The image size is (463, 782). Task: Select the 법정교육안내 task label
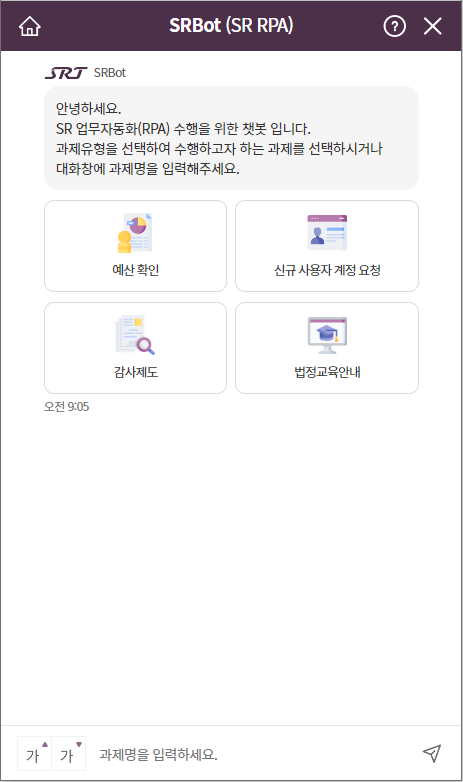[327, 372]
